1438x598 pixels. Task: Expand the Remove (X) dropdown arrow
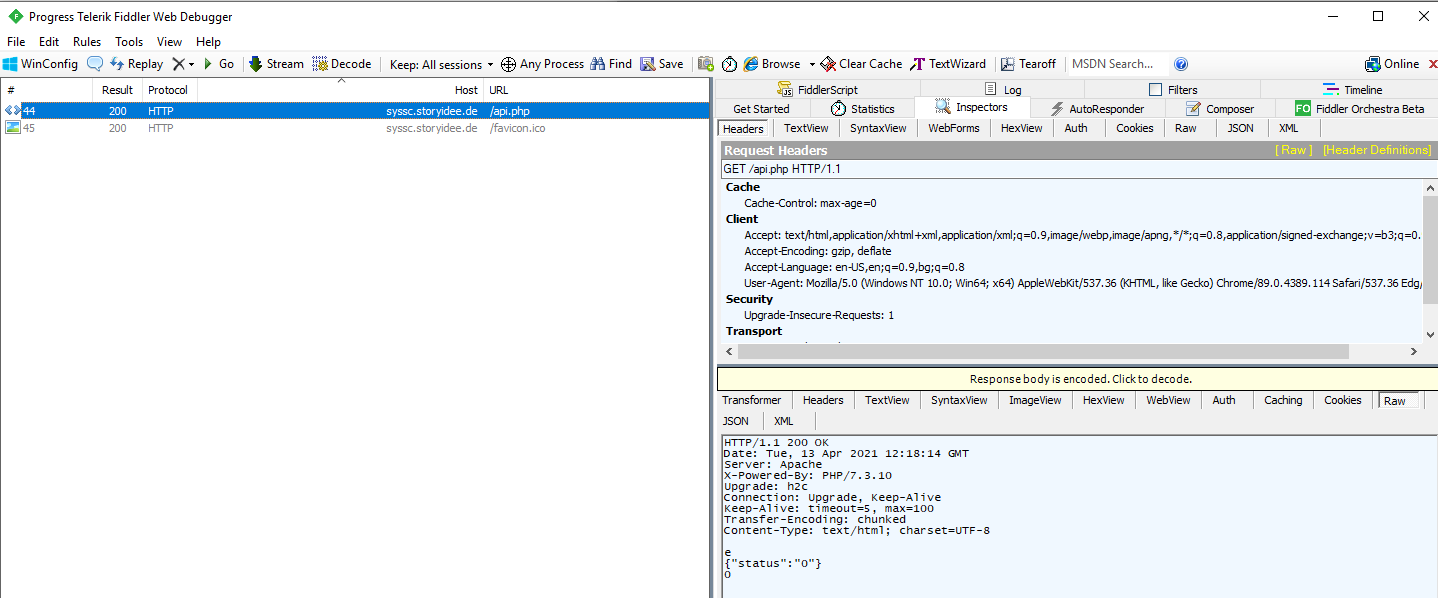[191, 64]
